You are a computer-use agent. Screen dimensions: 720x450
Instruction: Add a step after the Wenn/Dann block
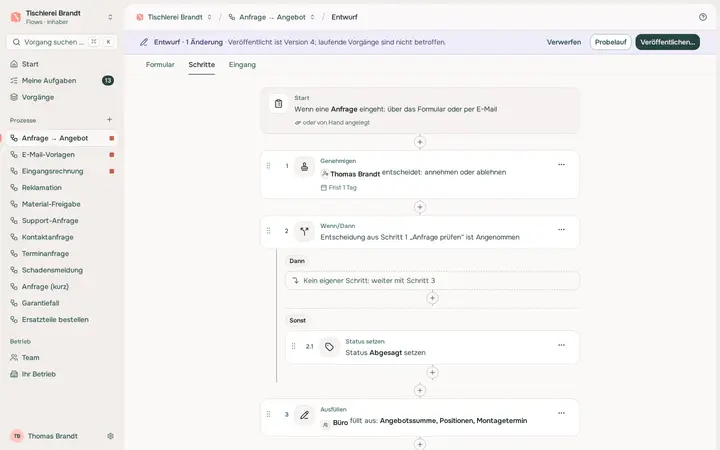(420, 391)
